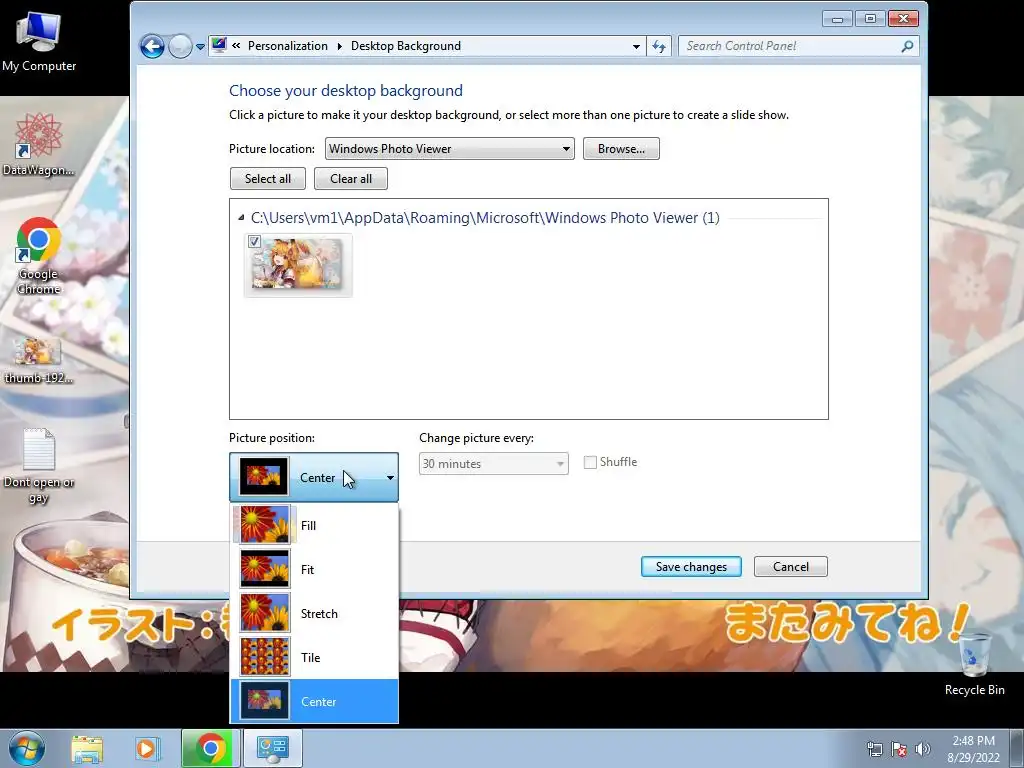Click the volume speaker tray icon

[923, 749]
